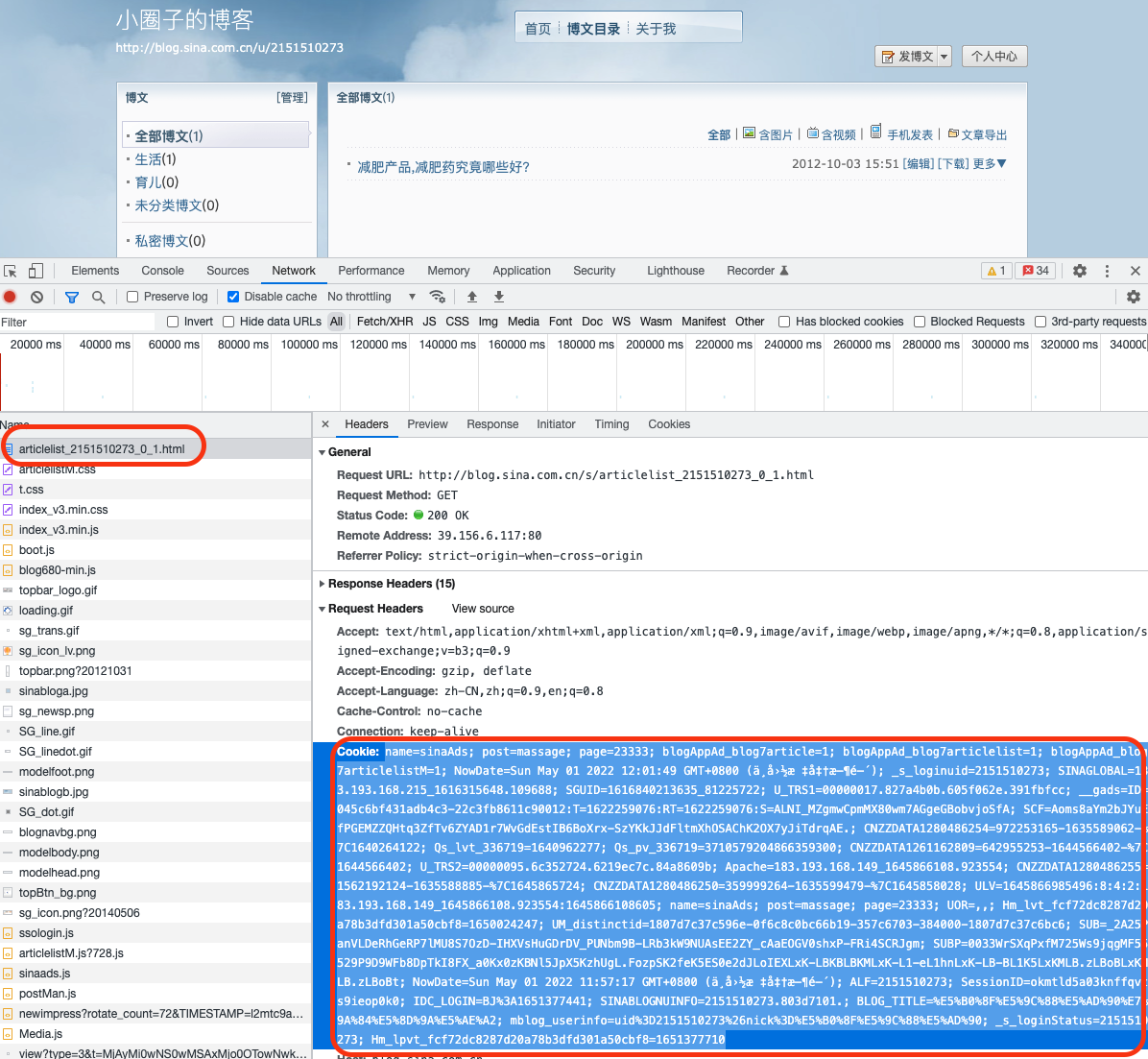1148x1059 pixels.
Task: Toggle Preserve log checkbox
Action: 132,297
